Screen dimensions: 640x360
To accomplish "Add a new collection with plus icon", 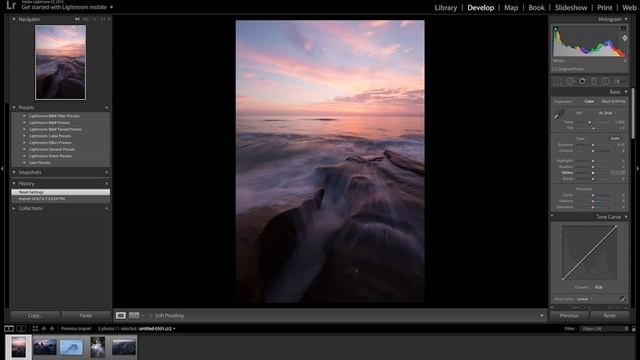I will [107, 209].
